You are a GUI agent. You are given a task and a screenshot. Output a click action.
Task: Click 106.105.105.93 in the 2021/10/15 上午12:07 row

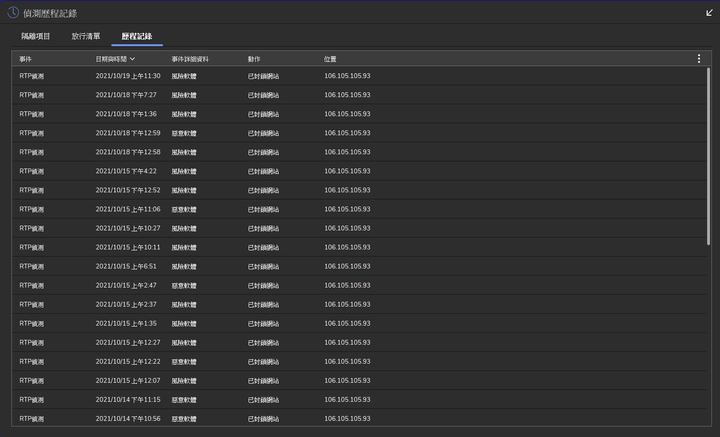click(347, 381)
